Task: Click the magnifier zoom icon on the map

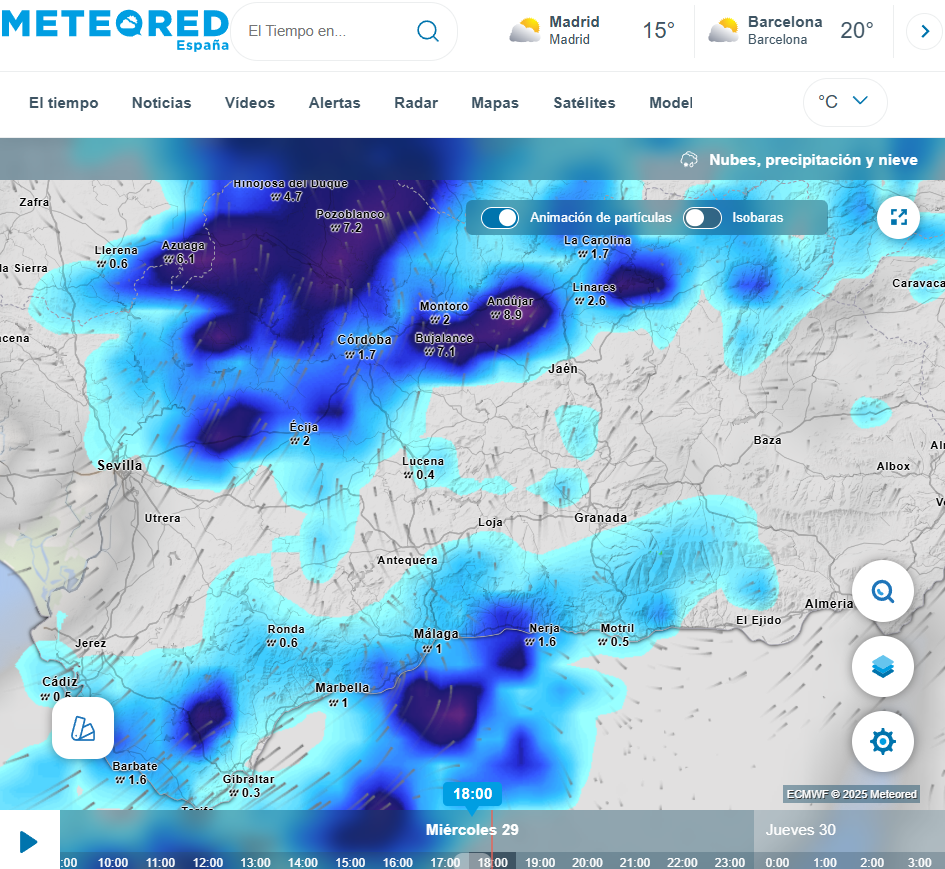Action: tap(883, 591)
